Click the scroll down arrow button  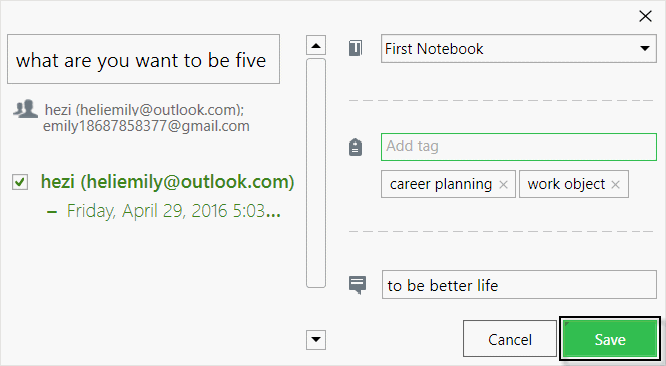[316, 340]
